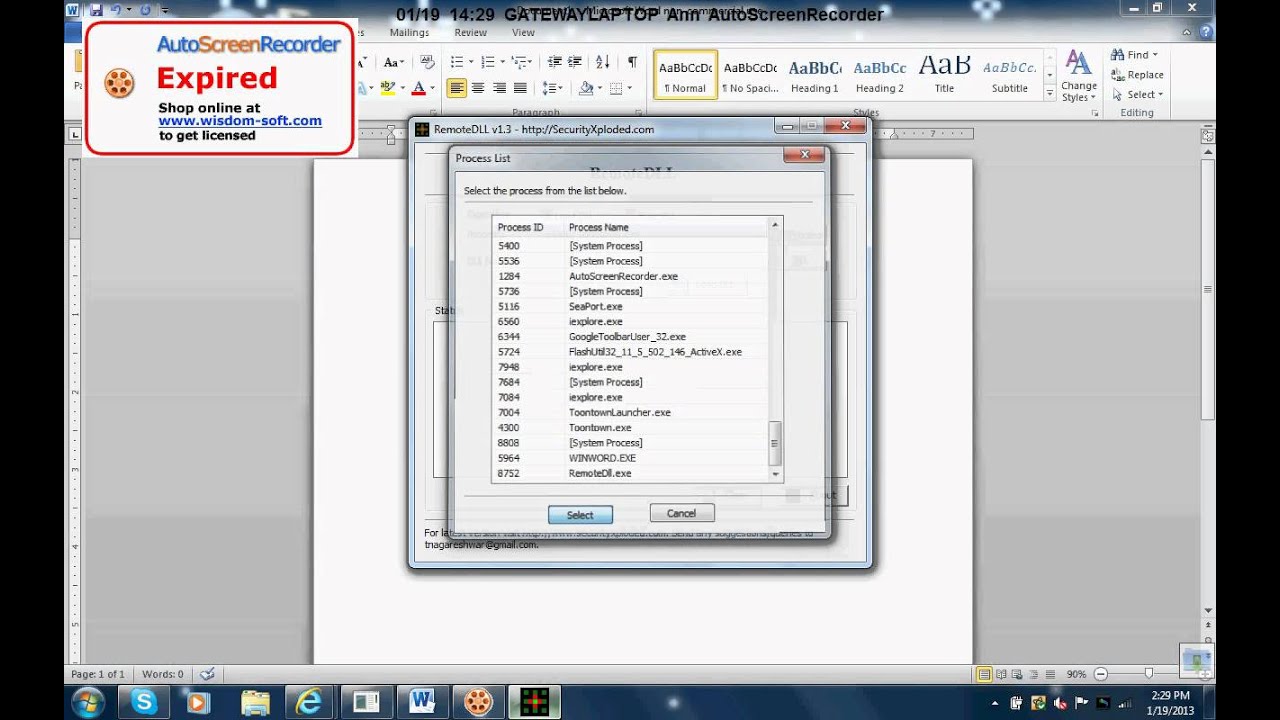Select GoogleToolbarUser_32.exe process row

pyautogui.click(x=631, y=337)
